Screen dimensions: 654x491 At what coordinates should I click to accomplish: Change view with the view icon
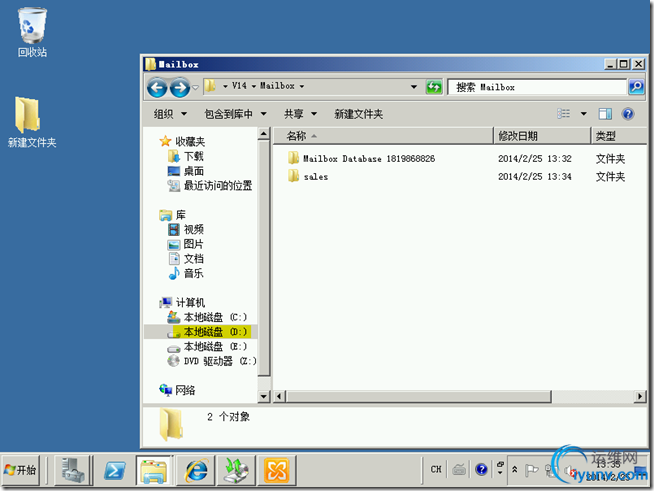click(563, 113)
